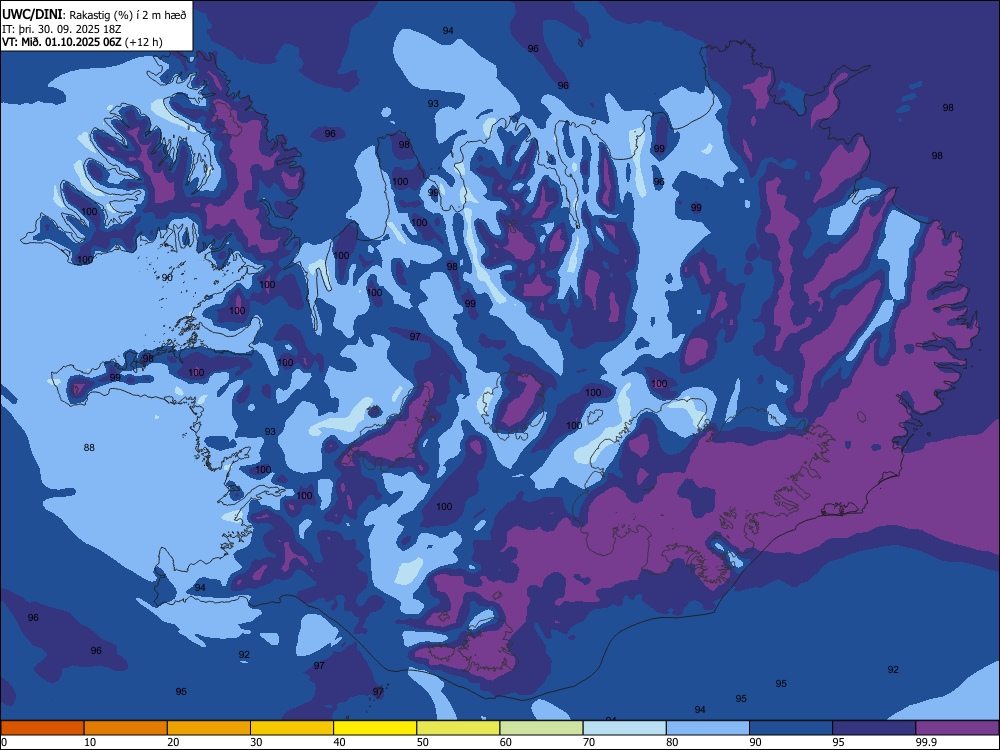Click the 'UWC/DINI' model name in header
This screenshot has width=1000, height=750.
point(32,15)
